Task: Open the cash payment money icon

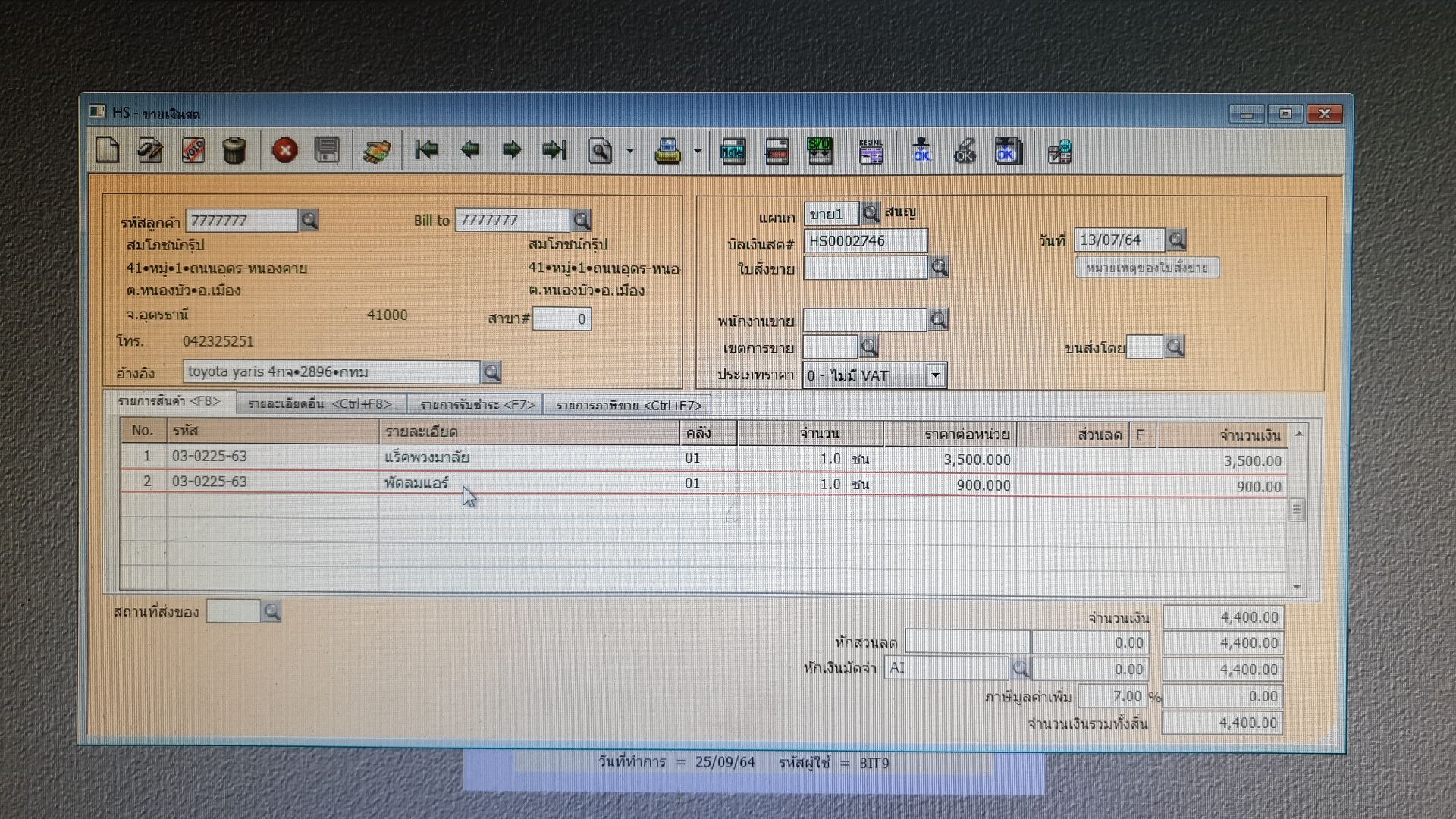Action: point(377,151)
